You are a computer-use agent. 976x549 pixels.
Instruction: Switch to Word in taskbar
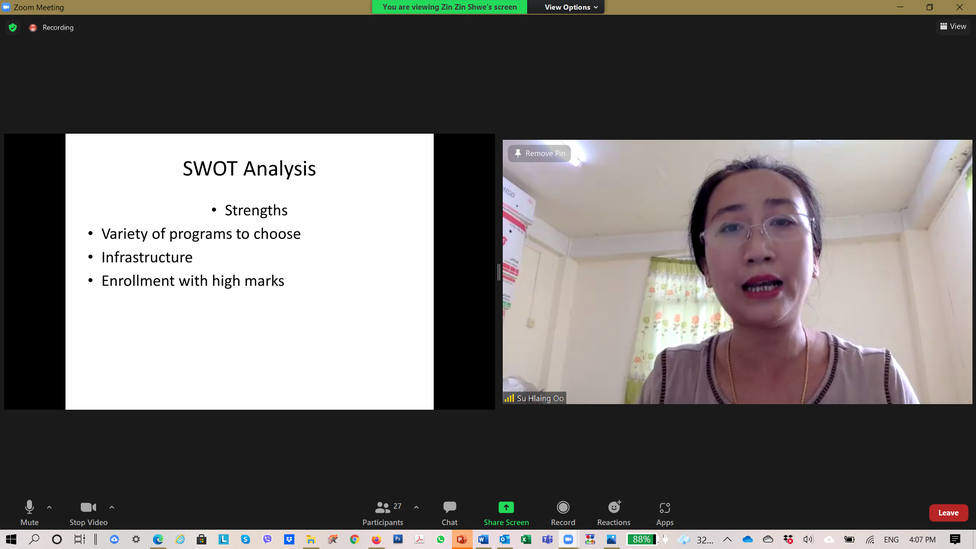pos(483,540)
